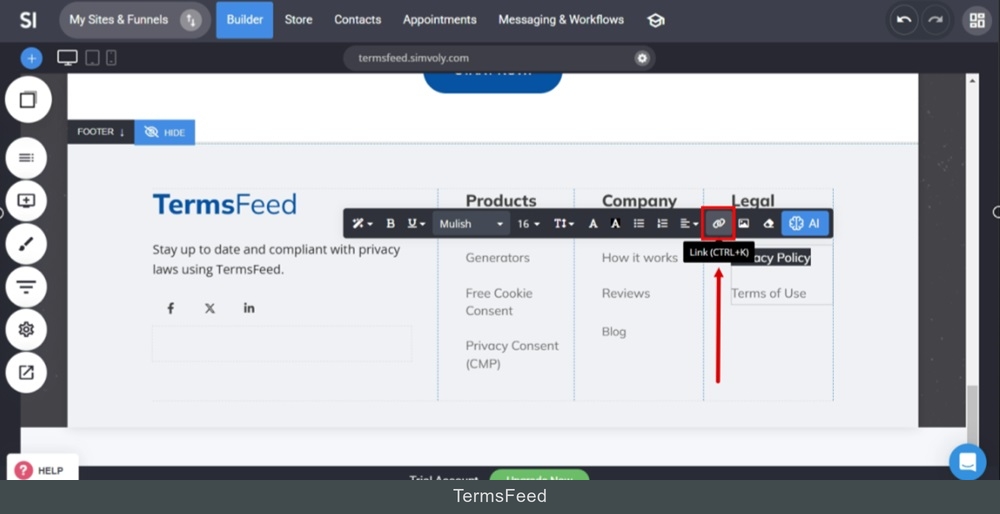This screenshot has height=514, width=1000.
Task: Open the AI text assistant
Action: (x=805, y=224)
